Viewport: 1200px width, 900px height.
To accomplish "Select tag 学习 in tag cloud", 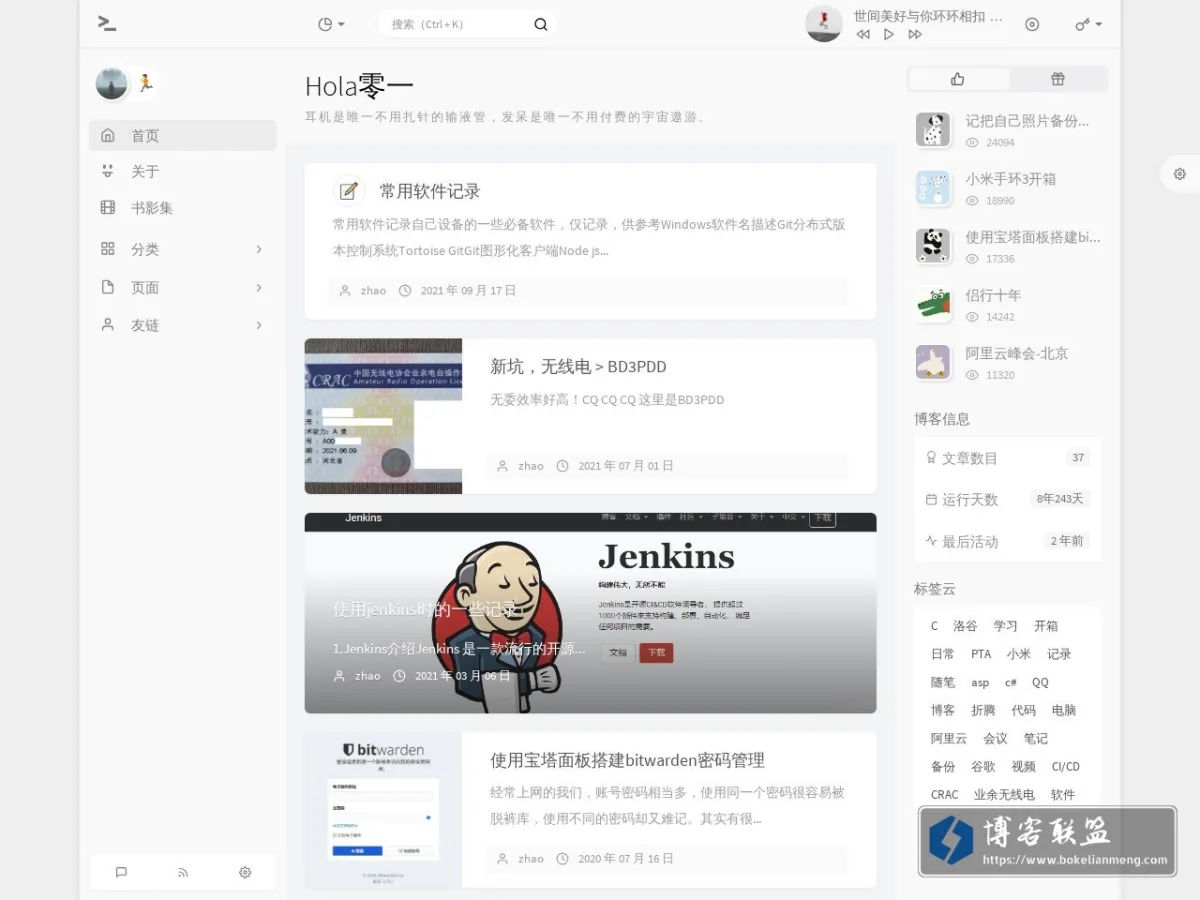I will pyautogui.click(x=1005, y=626).
